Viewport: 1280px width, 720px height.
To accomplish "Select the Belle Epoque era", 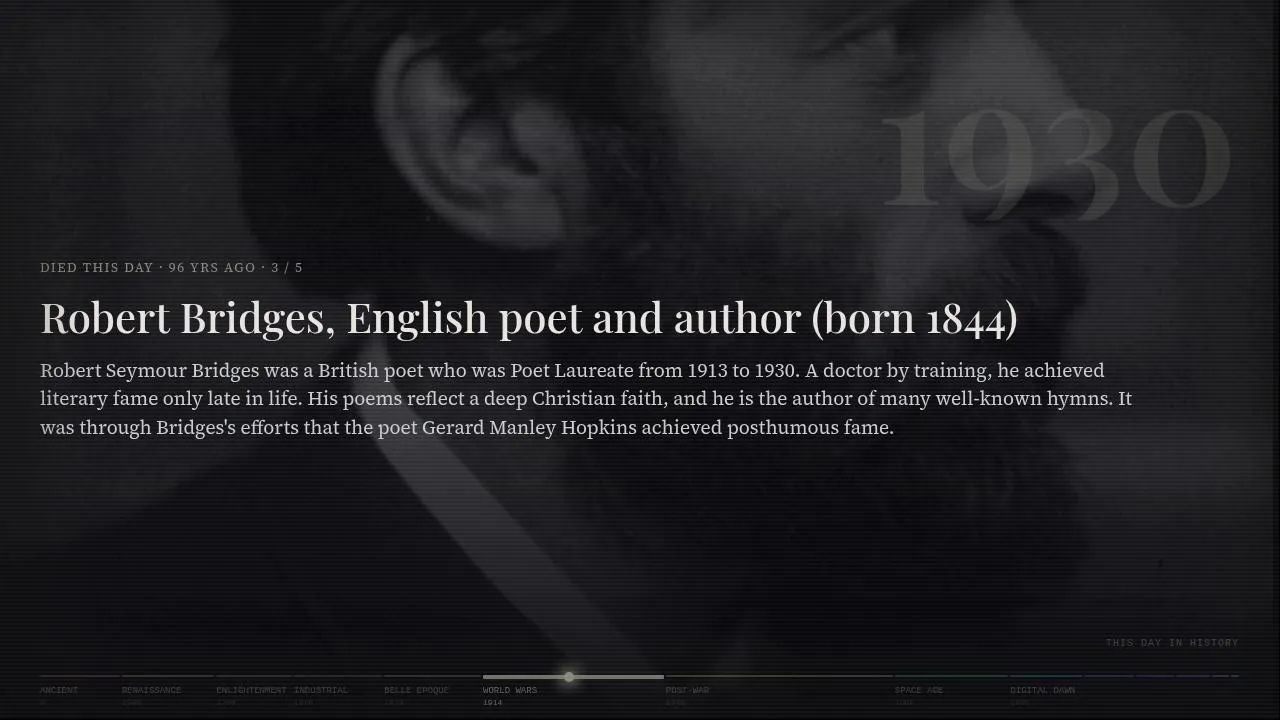I will click(416, 690).
